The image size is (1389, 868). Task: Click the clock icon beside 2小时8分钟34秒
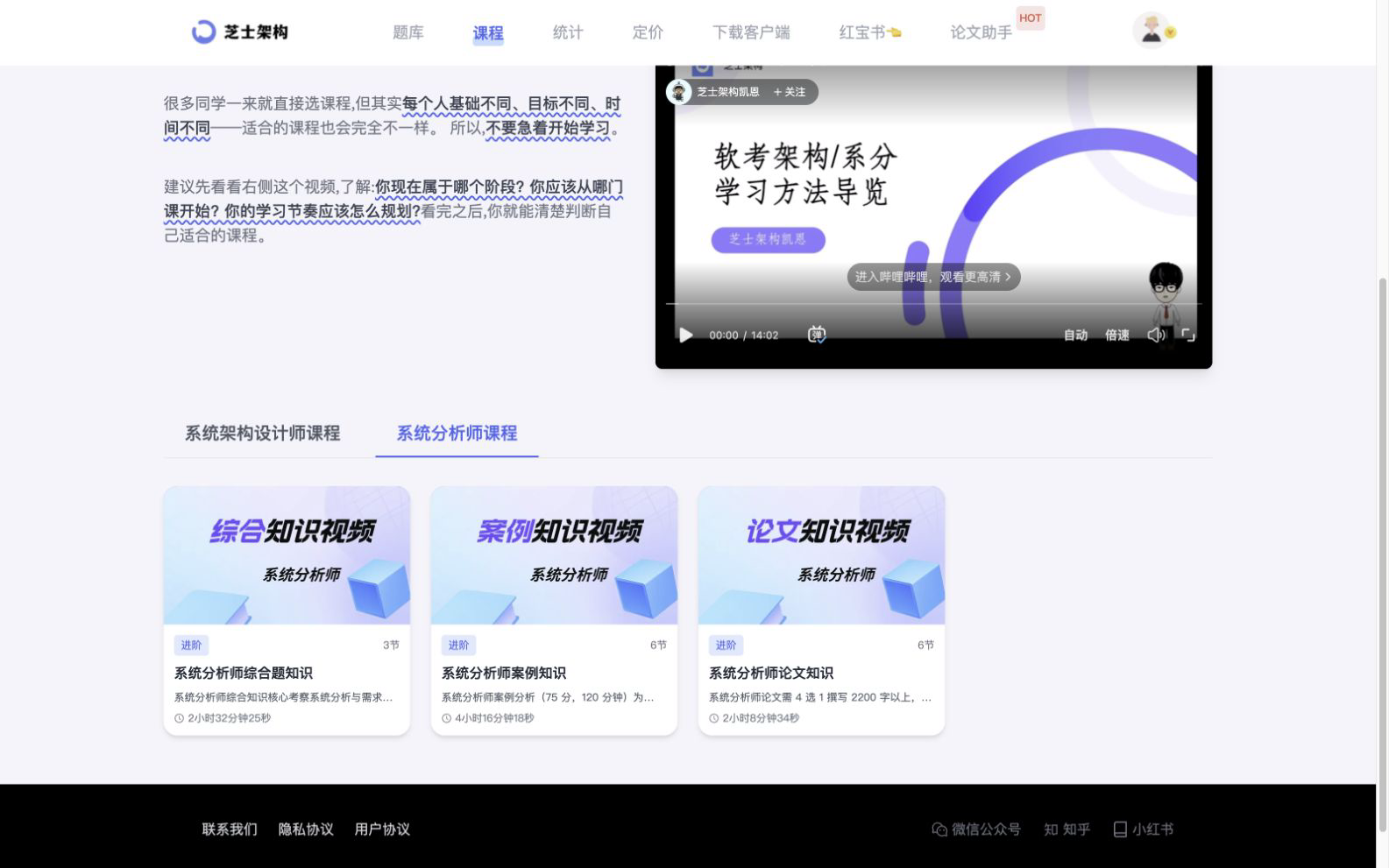[714, 718]
